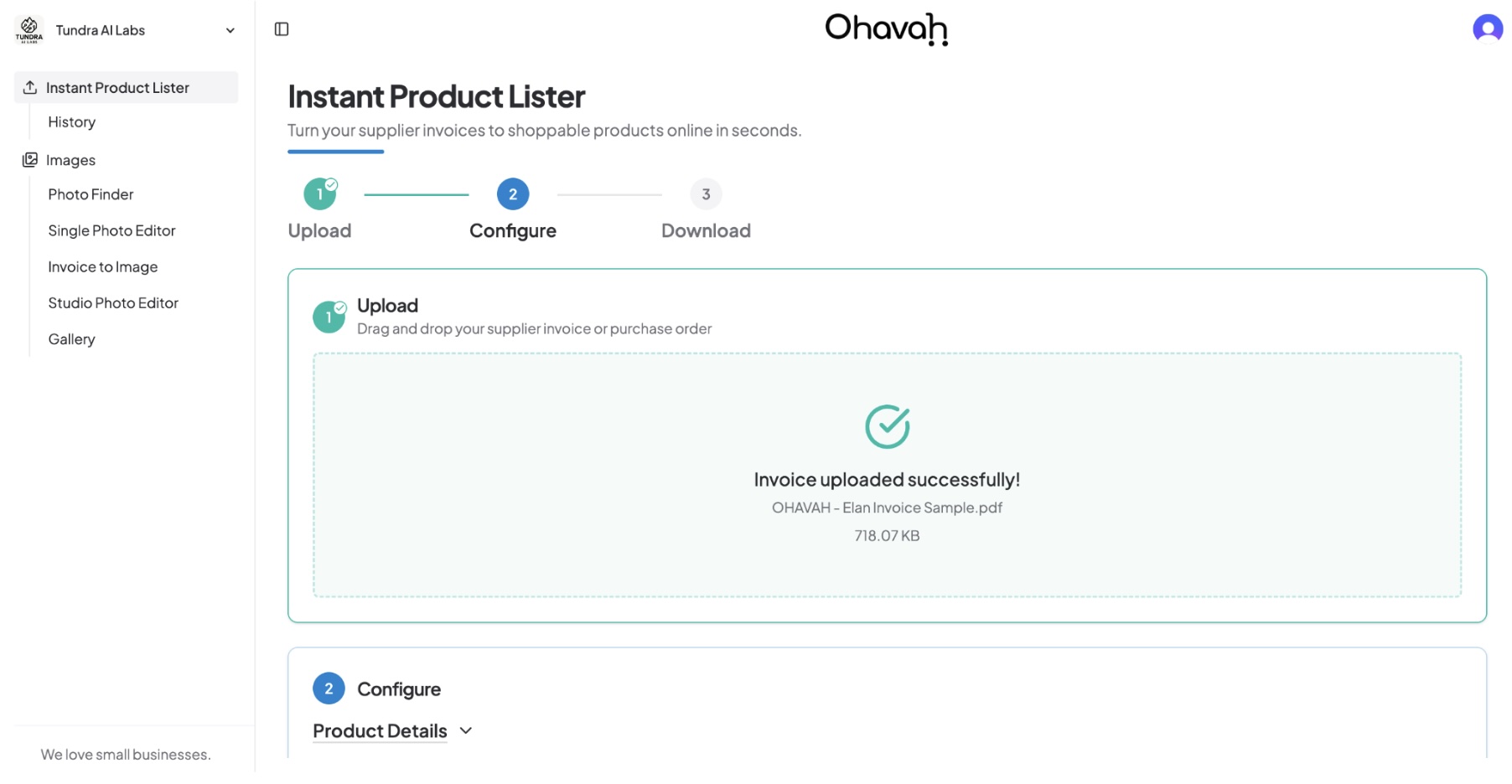Click the Tundra AI Labs logo icon

(29, 30)
